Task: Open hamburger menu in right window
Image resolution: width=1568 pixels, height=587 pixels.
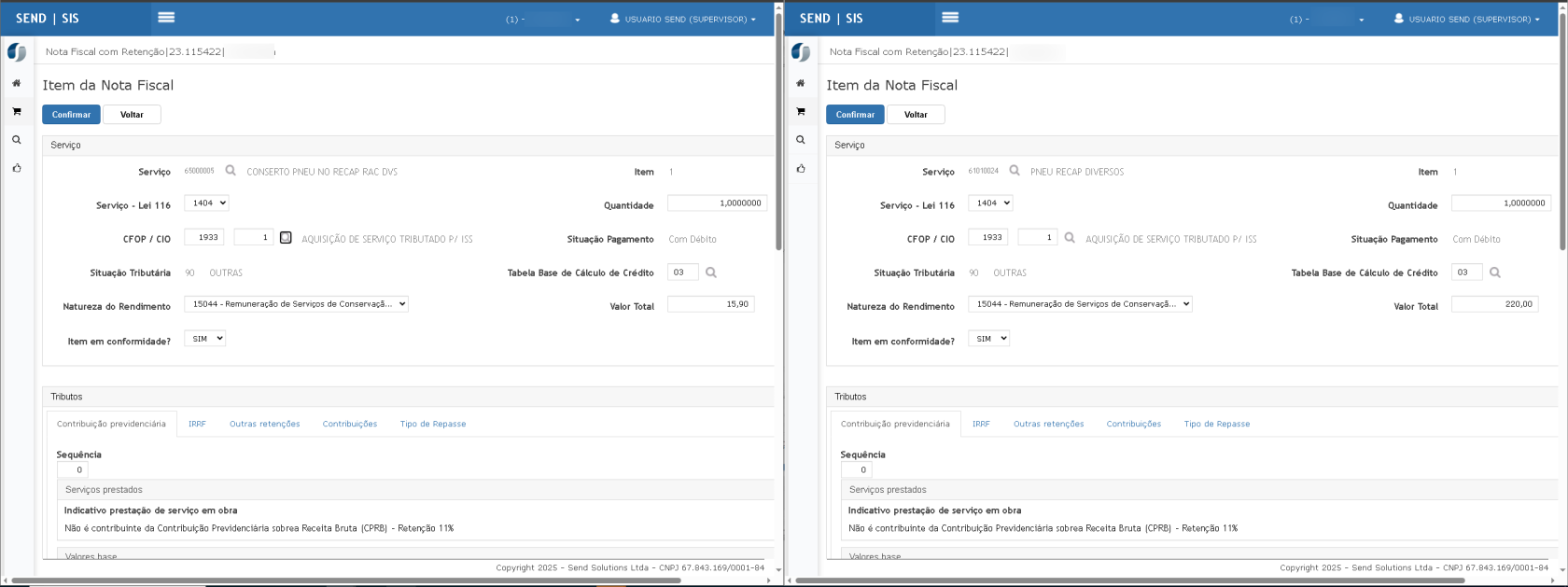Action: 950,18
